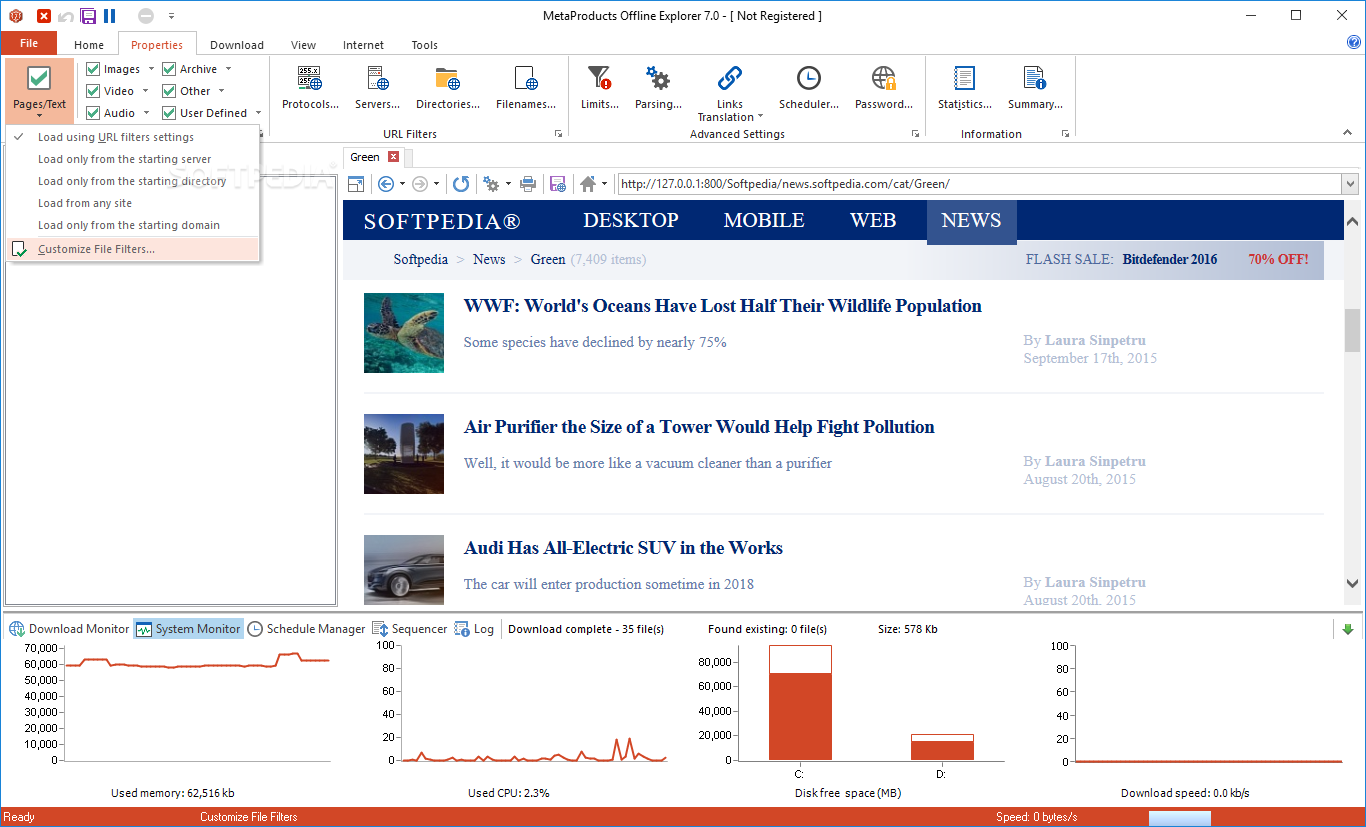The width and height of the screenshot is (1366, 827).
Task: Choose Customize File Filters menu entry
Action: coord(132,249)
